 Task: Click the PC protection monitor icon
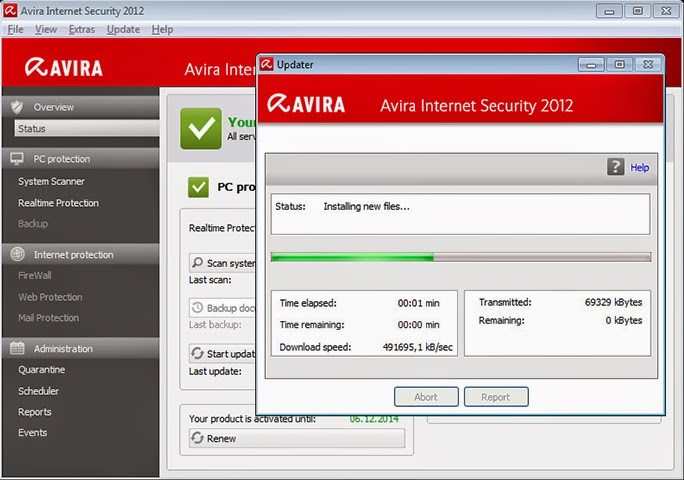[17, 158]
